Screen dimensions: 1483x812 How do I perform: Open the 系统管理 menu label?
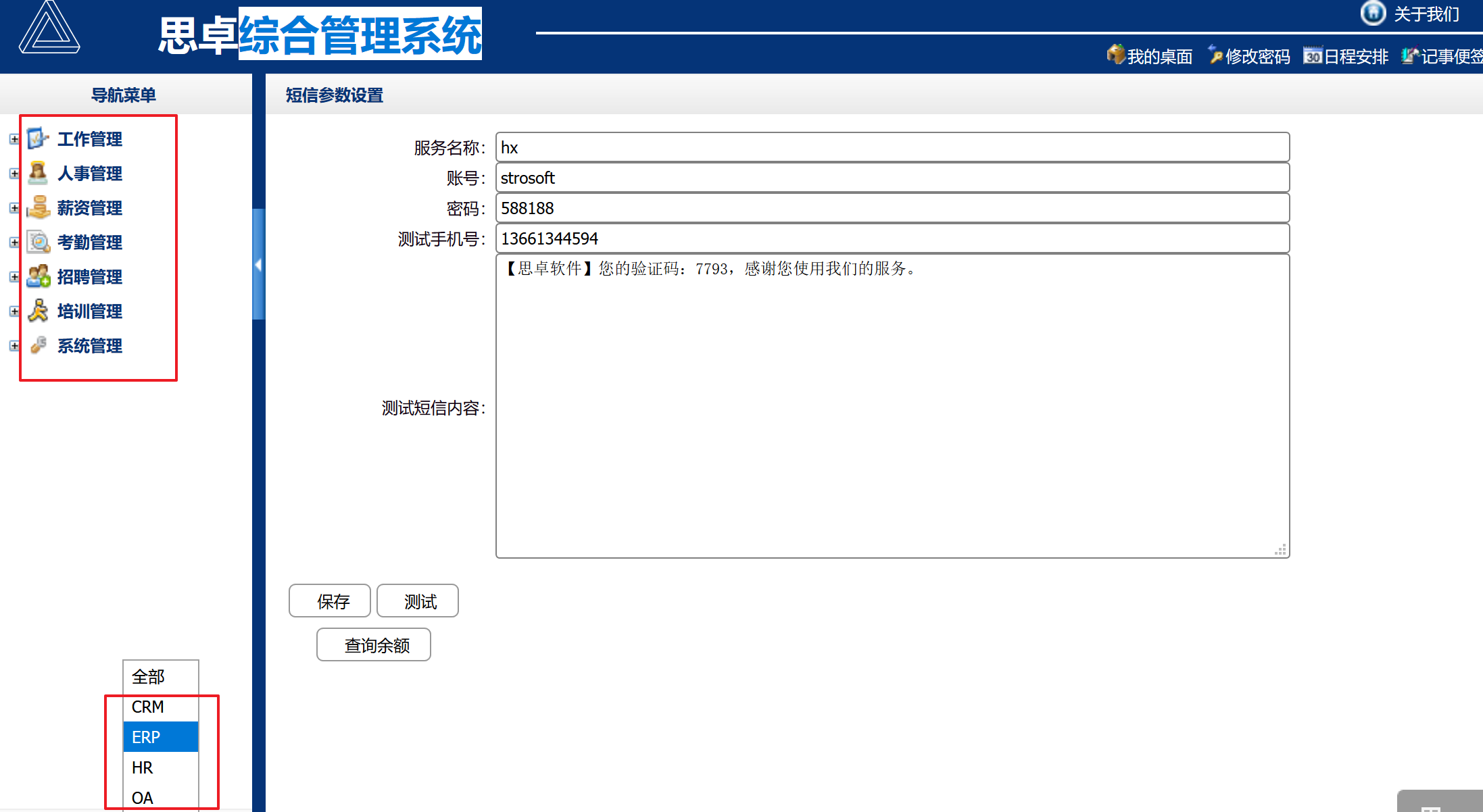pos(90,346)
